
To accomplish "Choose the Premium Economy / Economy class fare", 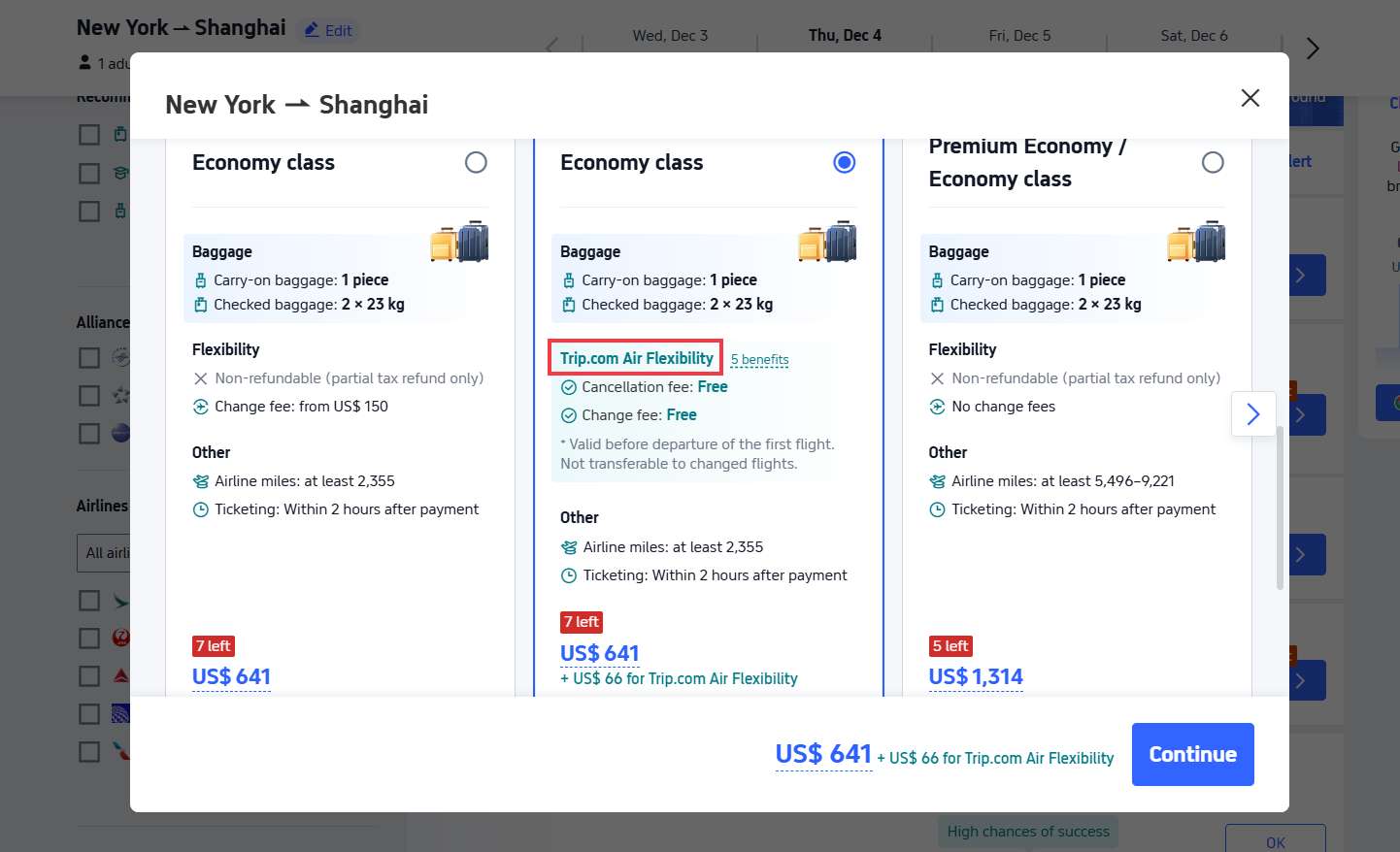I will pyautogui.click(x=1212, y=162).
